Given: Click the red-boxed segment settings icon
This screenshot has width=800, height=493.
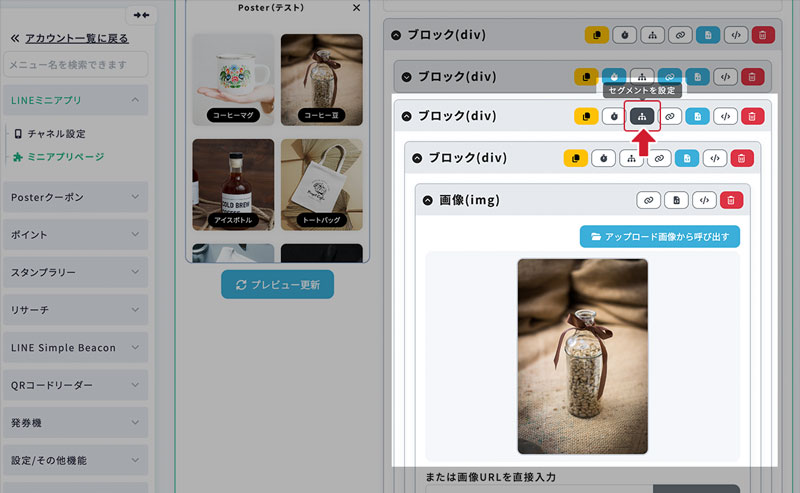Looking at the screenshot, I should (x=642, y=116).
